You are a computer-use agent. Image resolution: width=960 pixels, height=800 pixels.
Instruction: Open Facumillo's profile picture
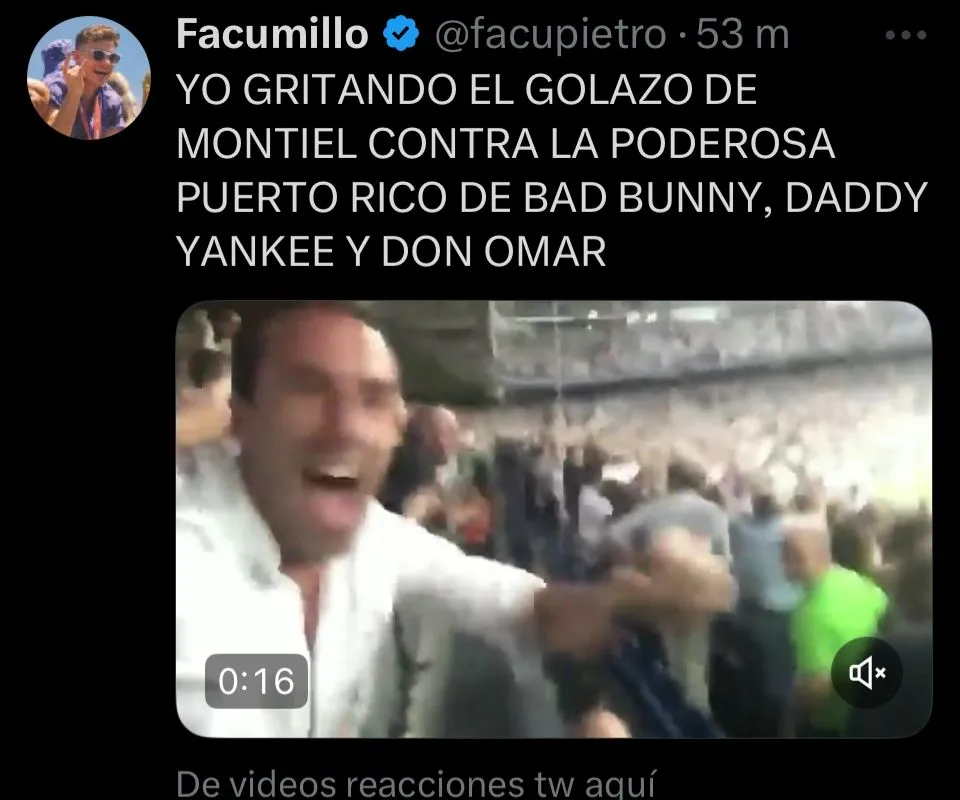89,78
